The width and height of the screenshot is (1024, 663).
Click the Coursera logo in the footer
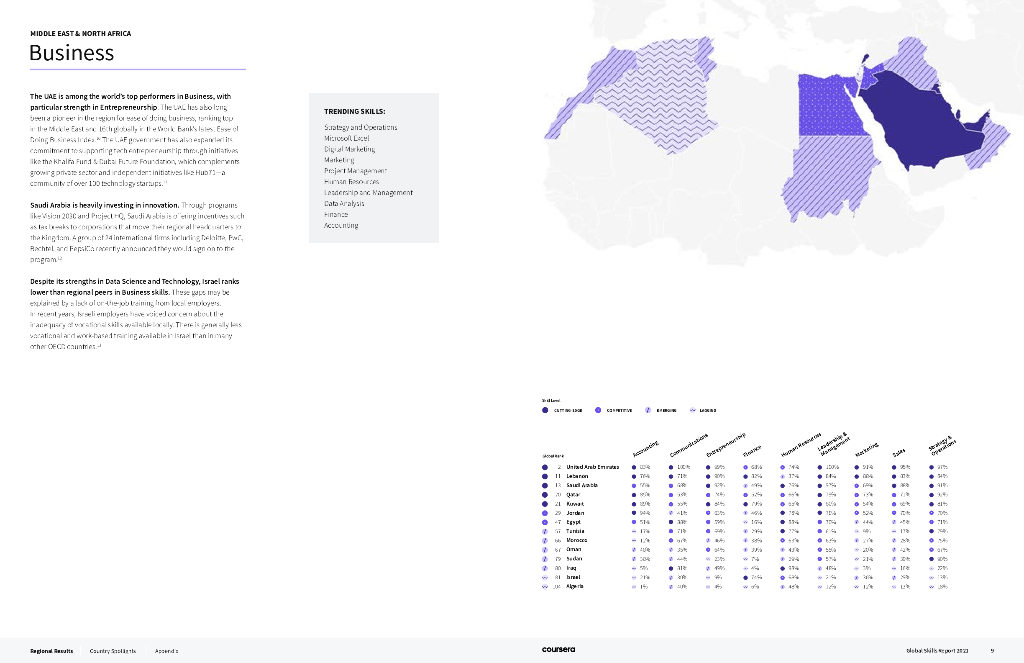coord(558,649)
